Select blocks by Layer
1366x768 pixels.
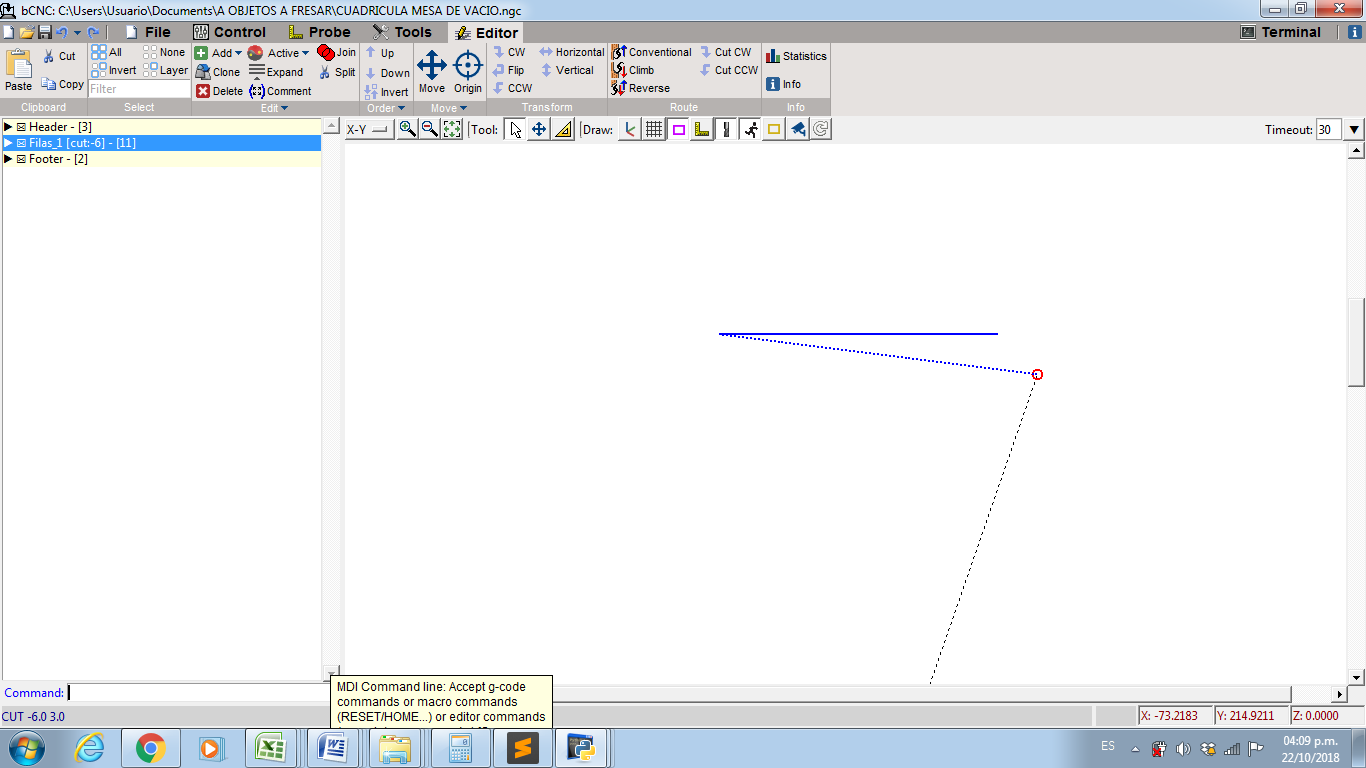tap(165, 70)
